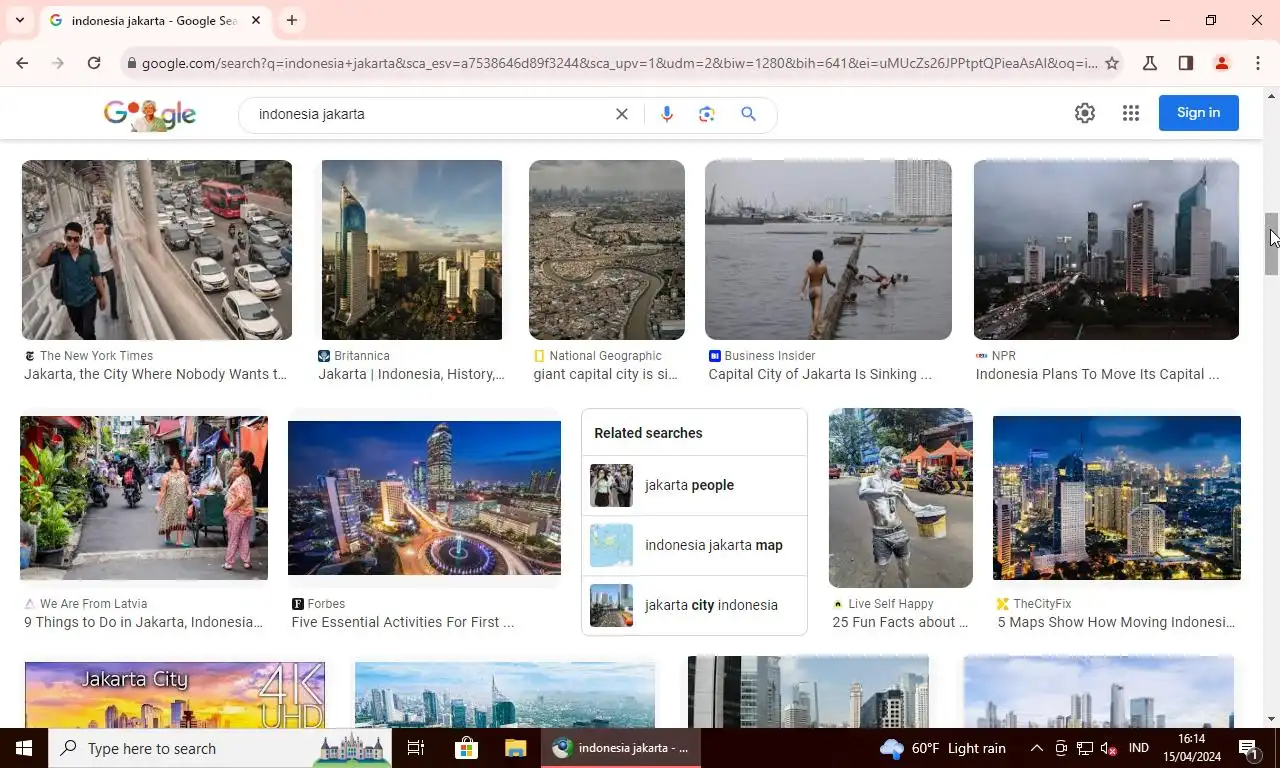Open 'Five Essential Activities For First' link

[x=403, y=622]
